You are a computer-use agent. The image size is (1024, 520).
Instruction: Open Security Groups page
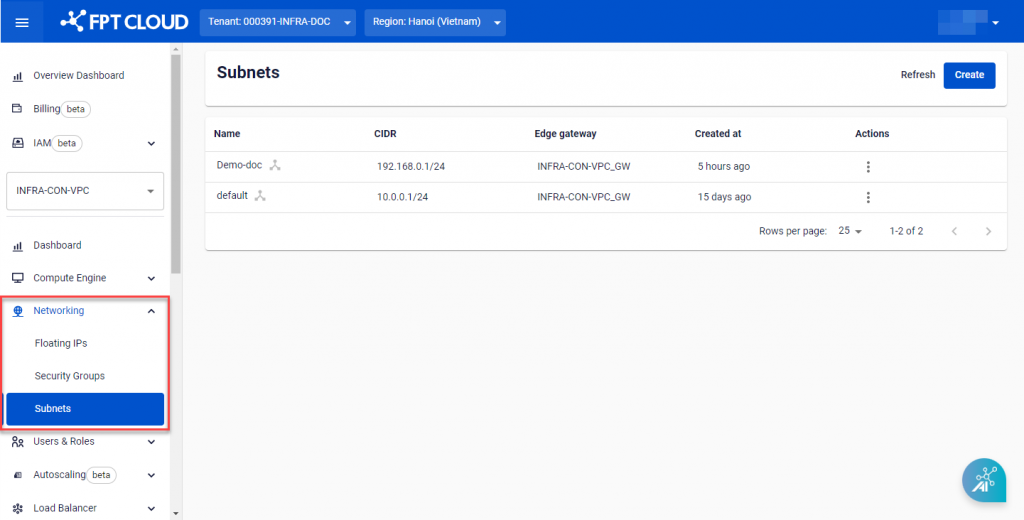click(x=70, y=376)
